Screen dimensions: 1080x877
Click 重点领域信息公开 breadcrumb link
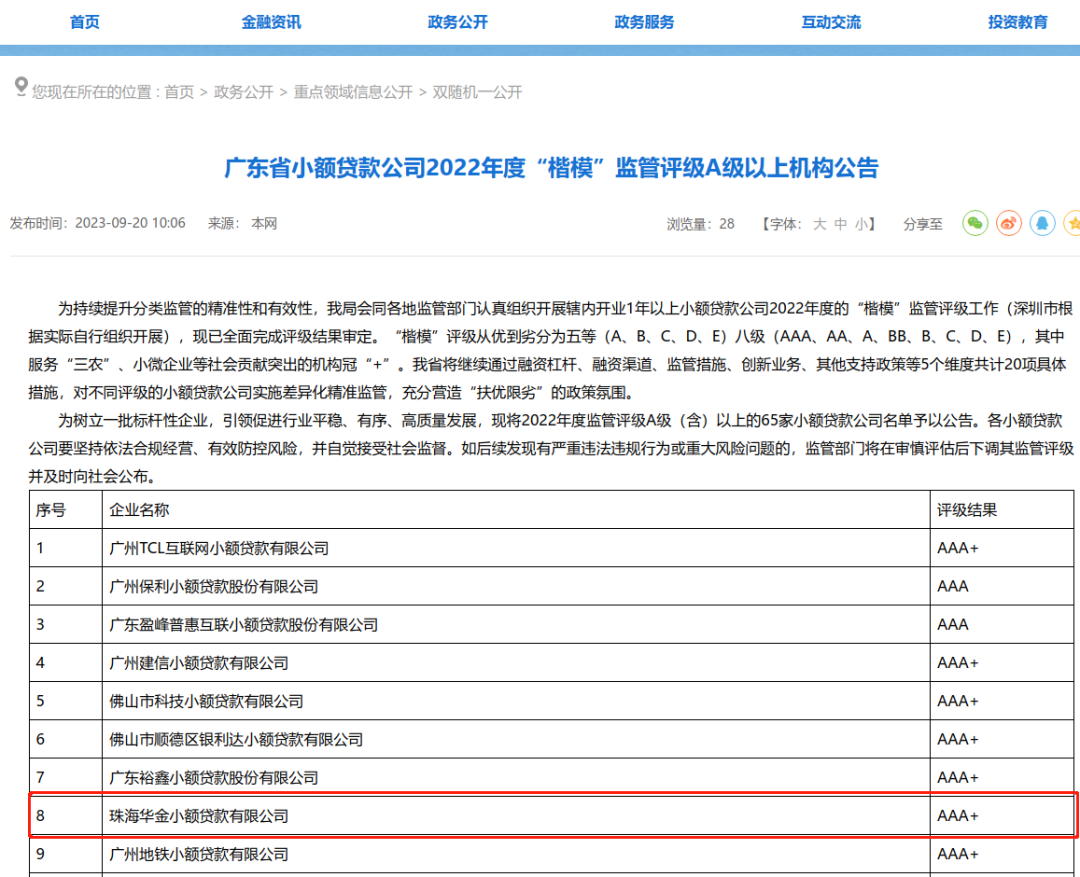coord(353,92)
